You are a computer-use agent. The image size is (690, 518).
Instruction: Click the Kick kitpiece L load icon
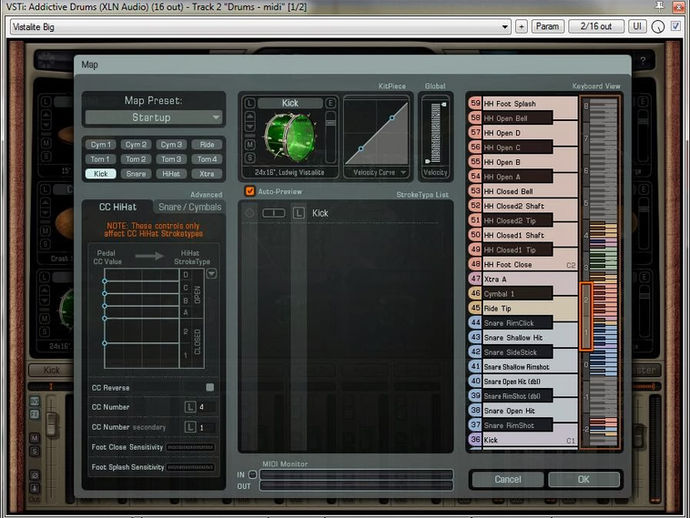250,103
